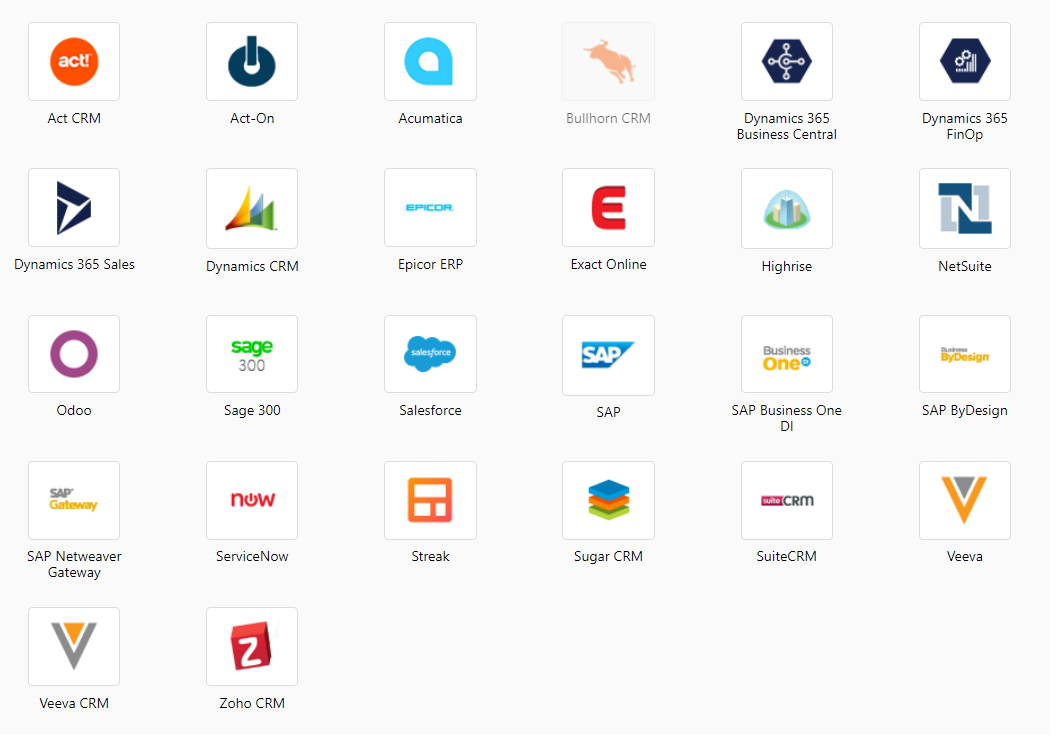The image size is (1059, 743).
Task: Open the red ServiceNow 'now' icon
Action: click(252, 501)
